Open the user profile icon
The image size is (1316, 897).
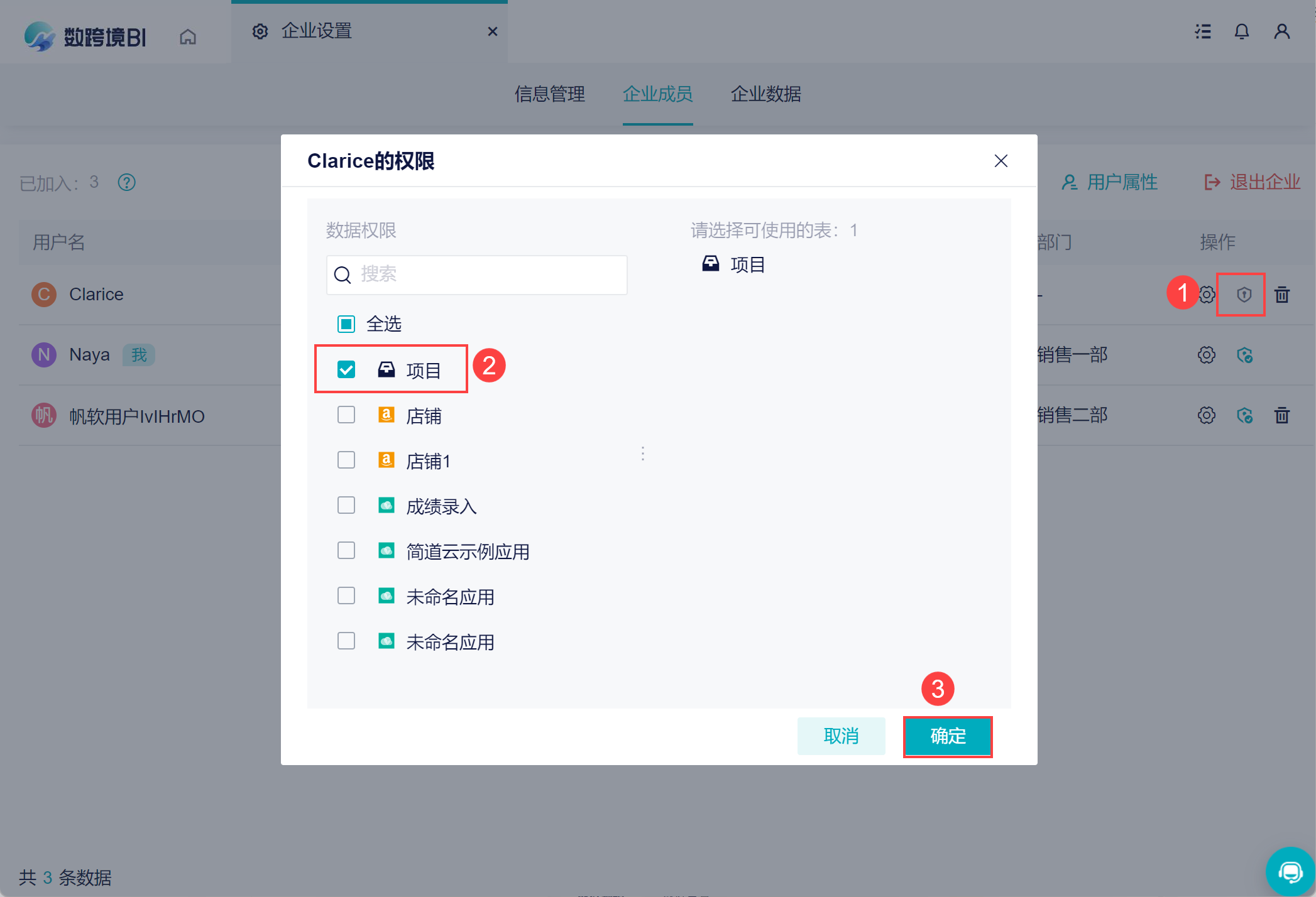coord(1281,31)
